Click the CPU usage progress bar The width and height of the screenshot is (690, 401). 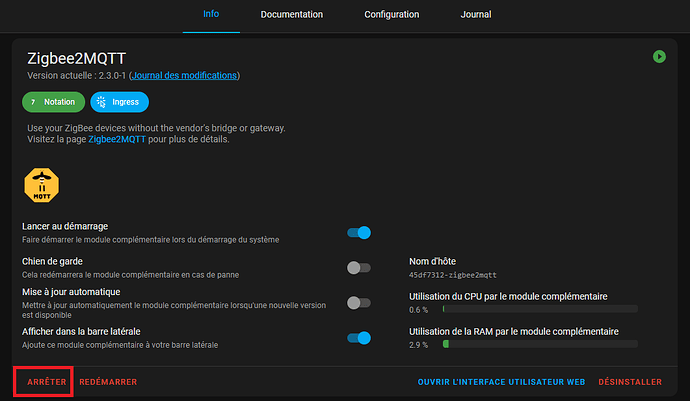point(540,309)
